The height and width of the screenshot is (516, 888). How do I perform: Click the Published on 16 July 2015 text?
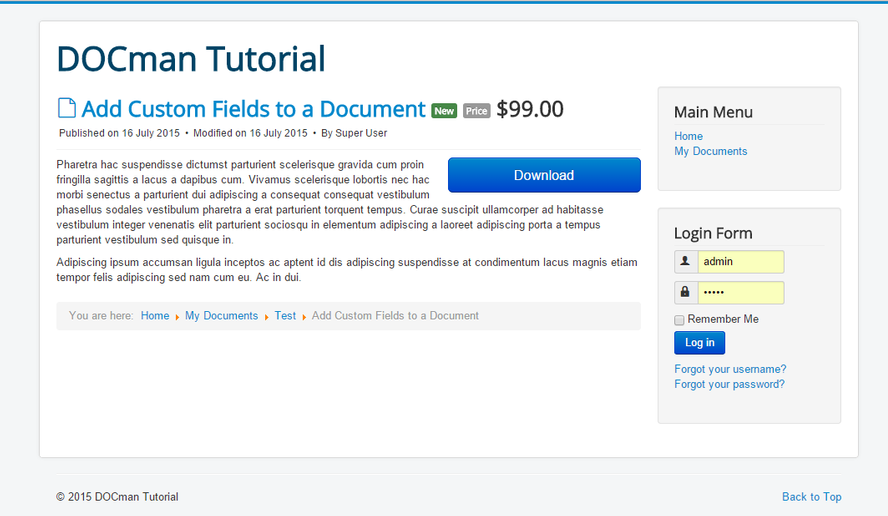pyautogui.click(x=119, y=133)
